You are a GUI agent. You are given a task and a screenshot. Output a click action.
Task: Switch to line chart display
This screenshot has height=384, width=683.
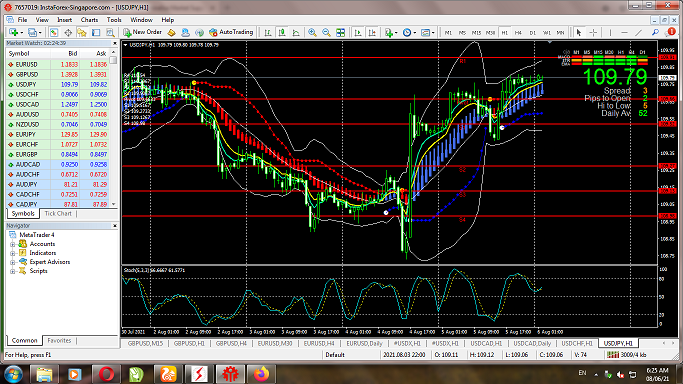click(296, 33)
